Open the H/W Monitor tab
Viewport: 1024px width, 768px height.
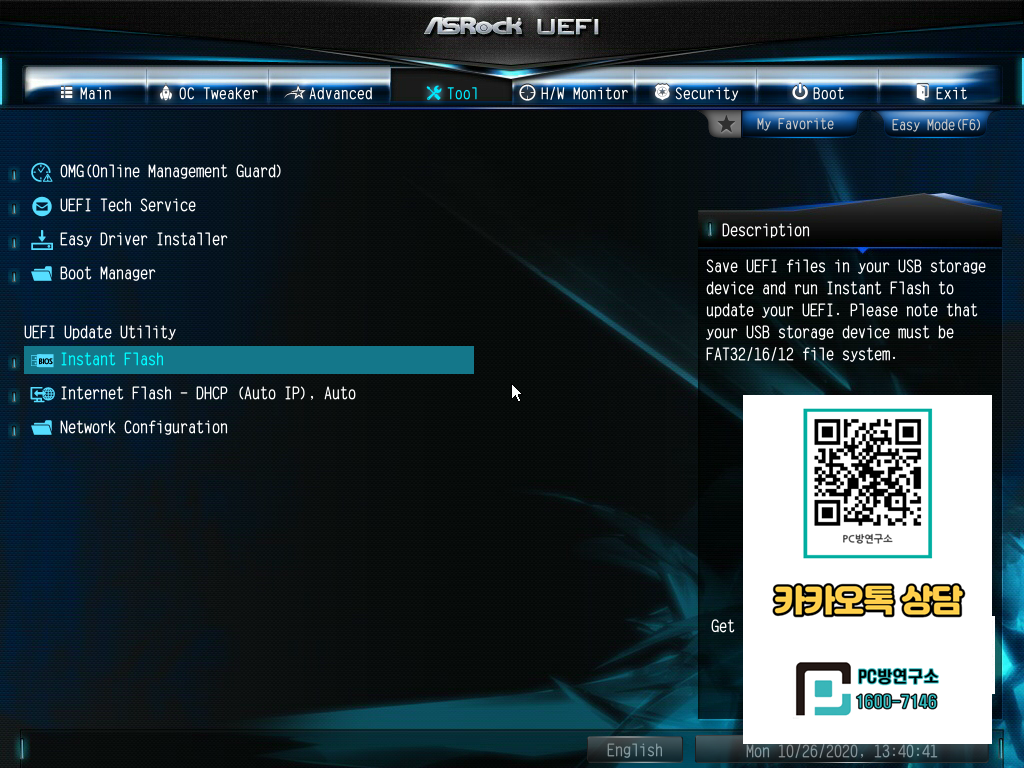573,93
